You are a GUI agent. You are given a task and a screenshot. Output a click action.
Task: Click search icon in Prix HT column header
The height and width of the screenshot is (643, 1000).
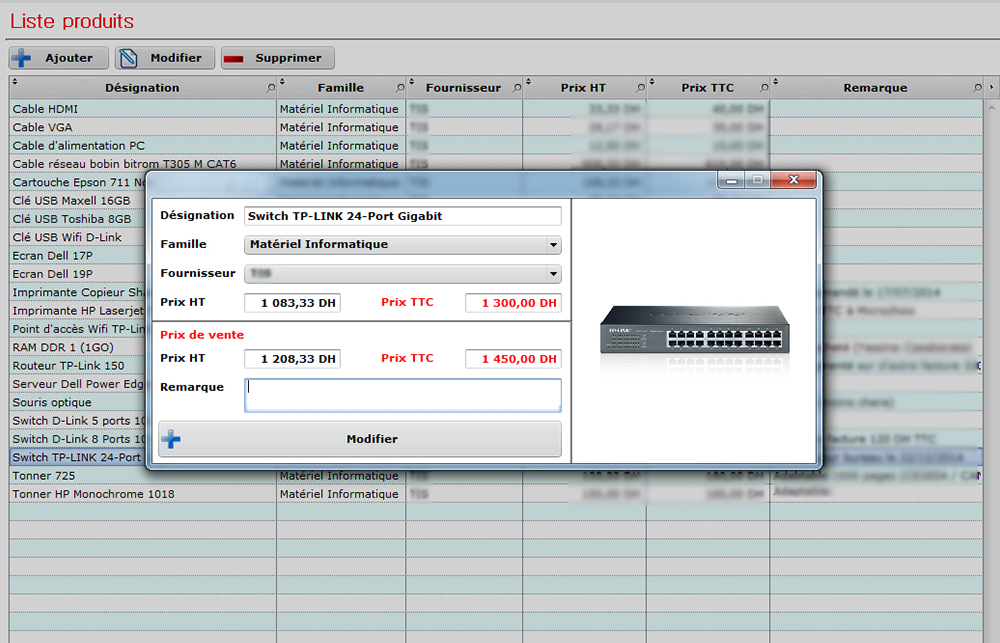click(x=640, y=87)
